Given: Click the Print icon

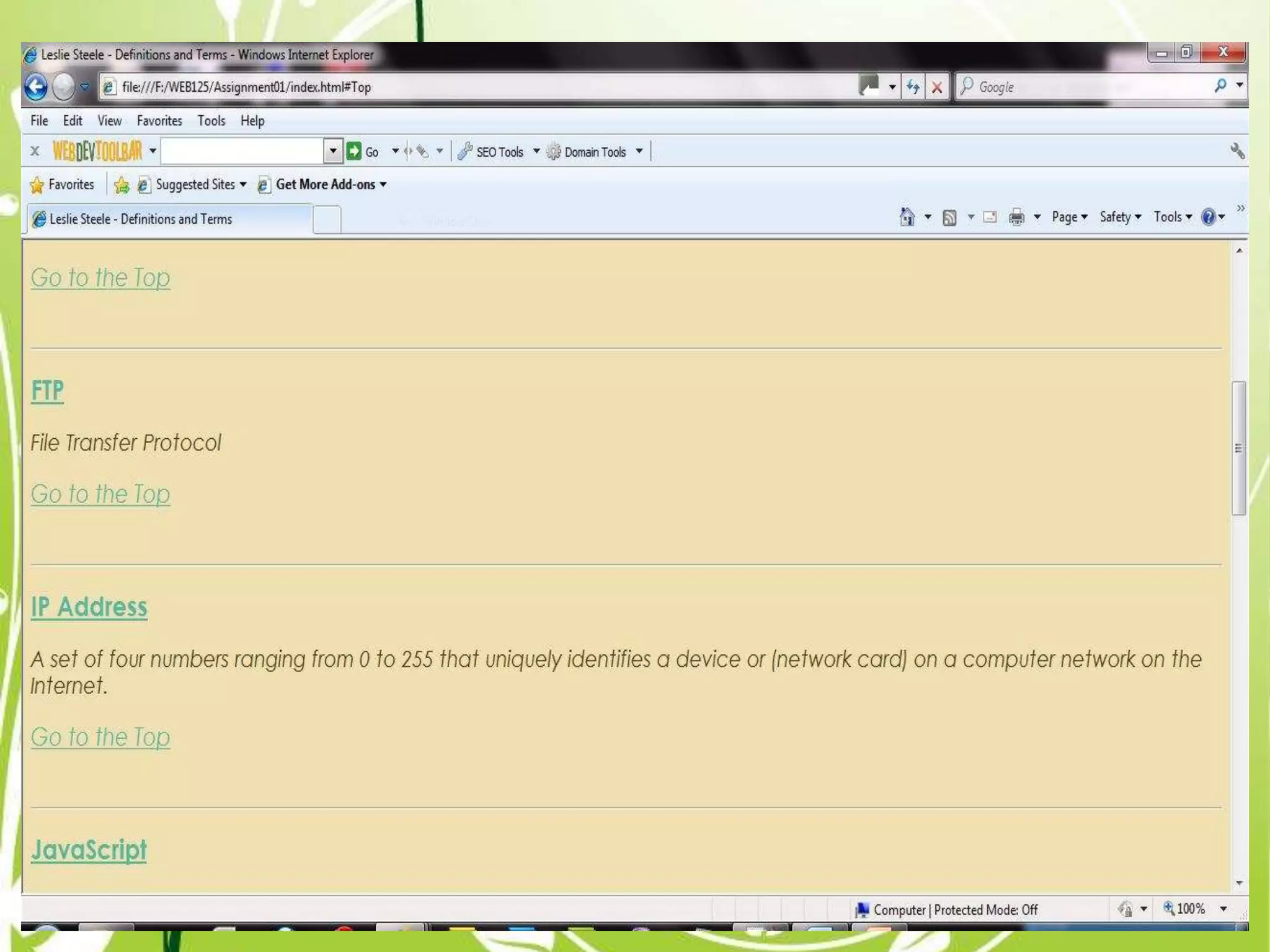Looking at the screenshot, I should coord(1016,218).
